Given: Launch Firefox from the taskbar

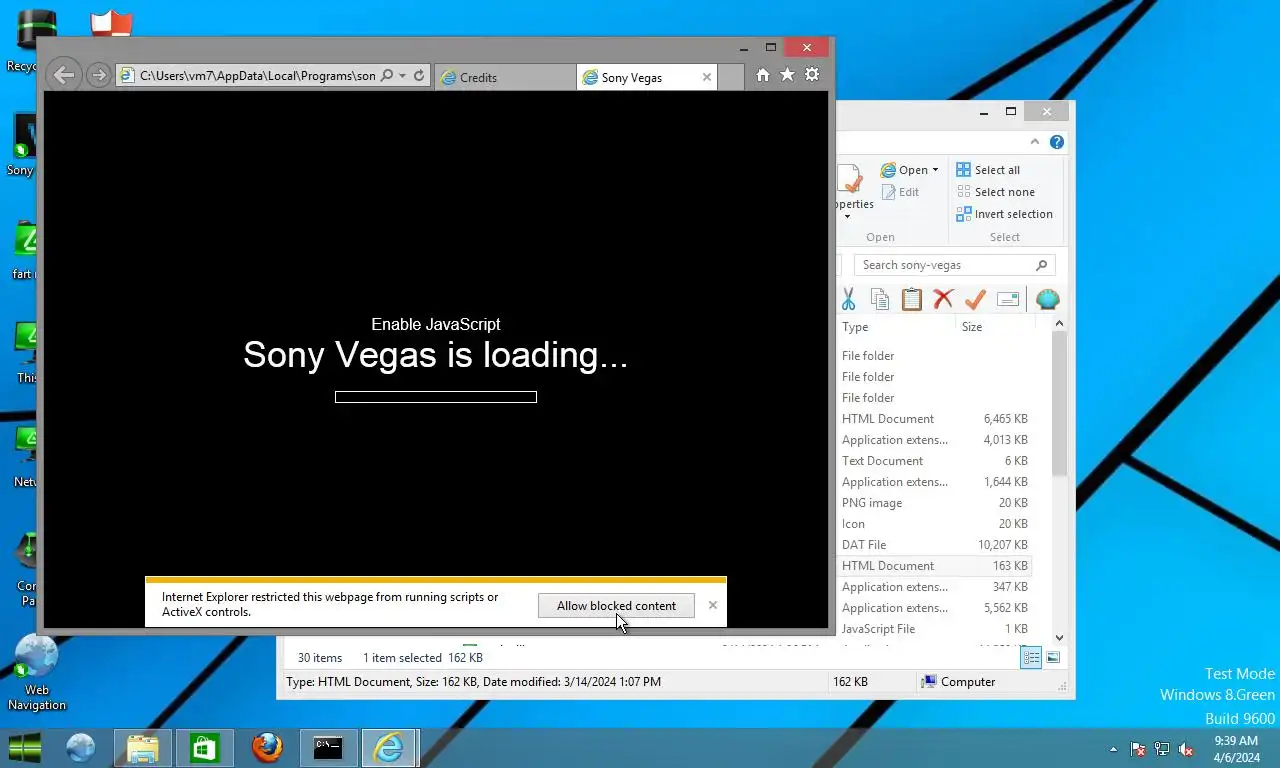Looking at the screenshot, I should tap(266, 748).
